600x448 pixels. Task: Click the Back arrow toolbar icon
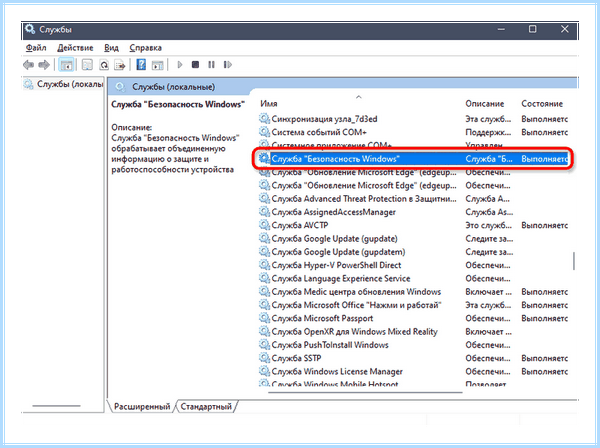click(x=28, y=65)
